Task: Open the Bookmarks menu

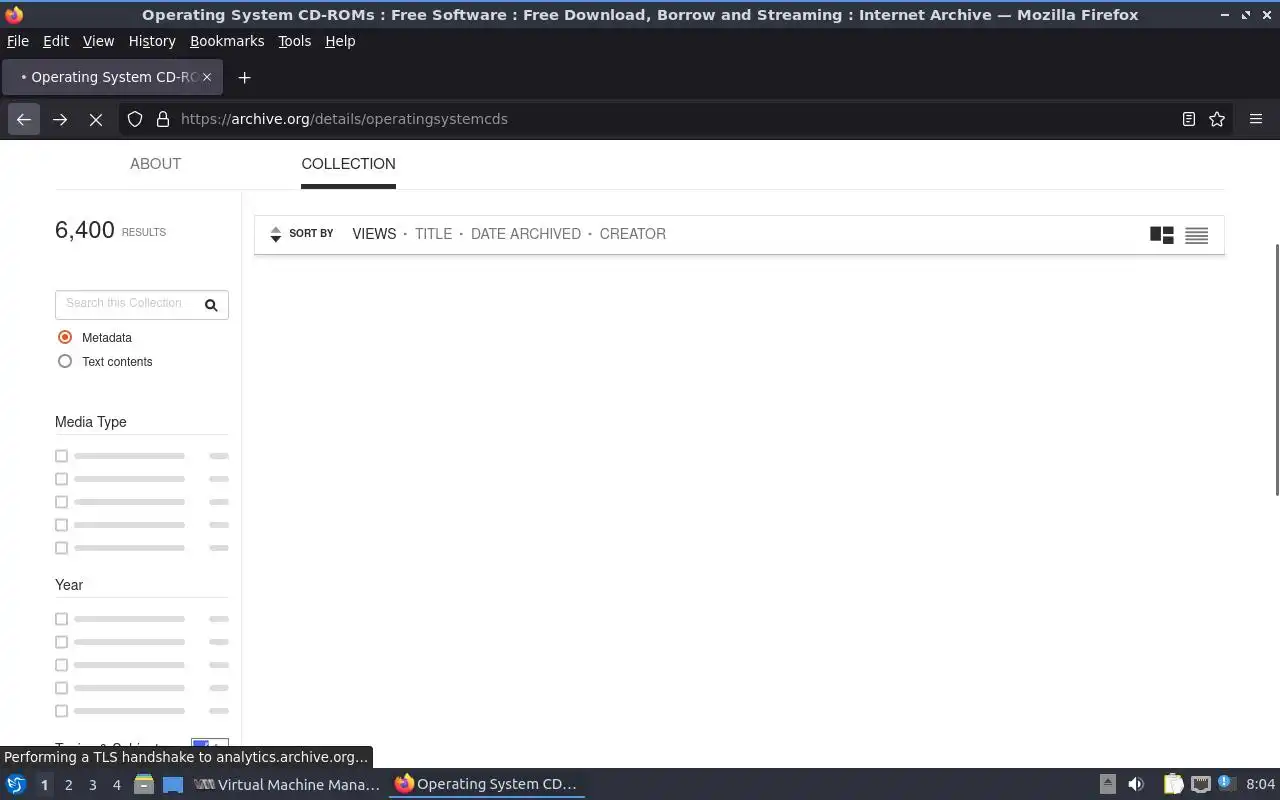Action: [x=227, y=41]
